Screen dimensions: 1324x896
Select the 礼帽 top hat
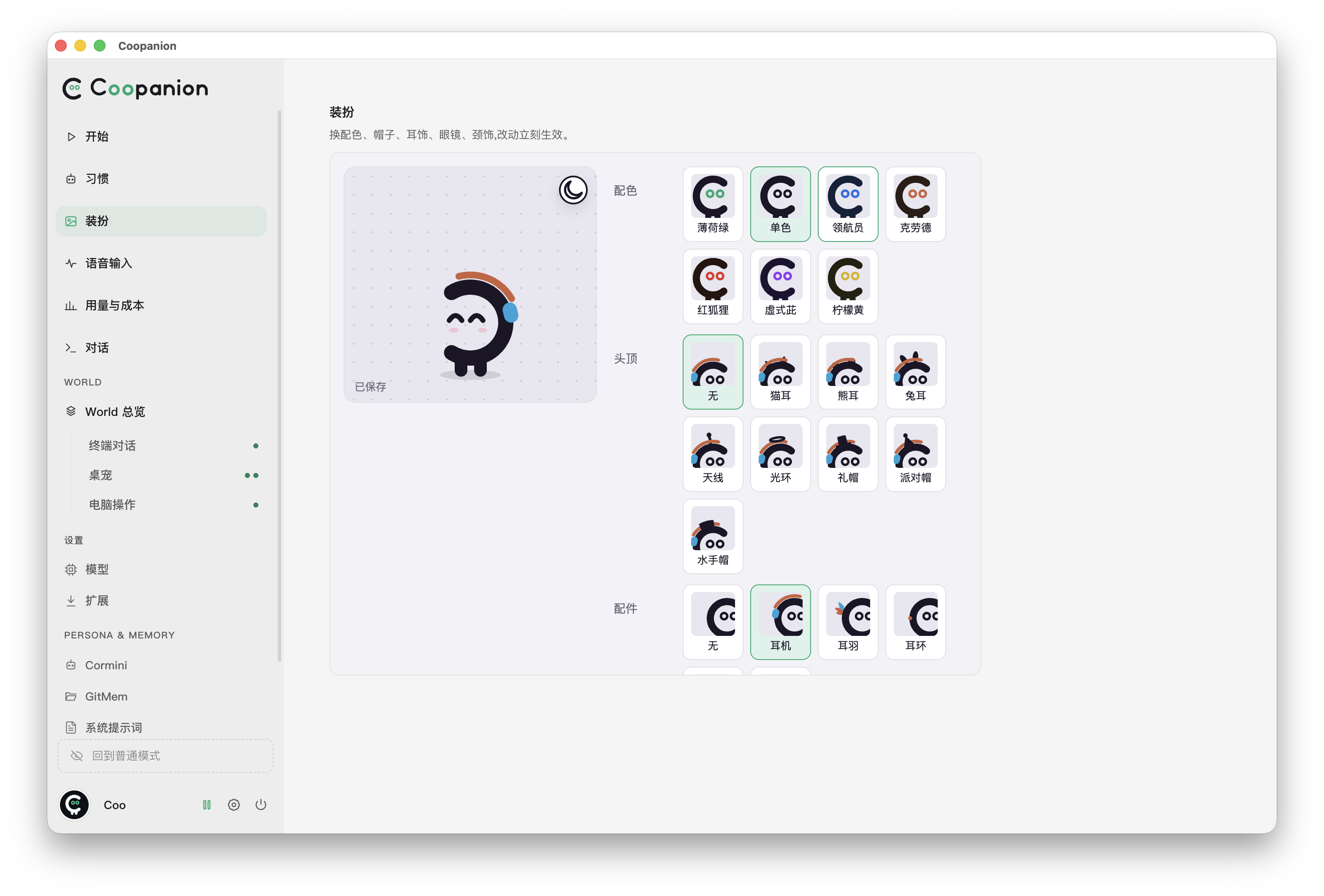click(x=848, y=454)
